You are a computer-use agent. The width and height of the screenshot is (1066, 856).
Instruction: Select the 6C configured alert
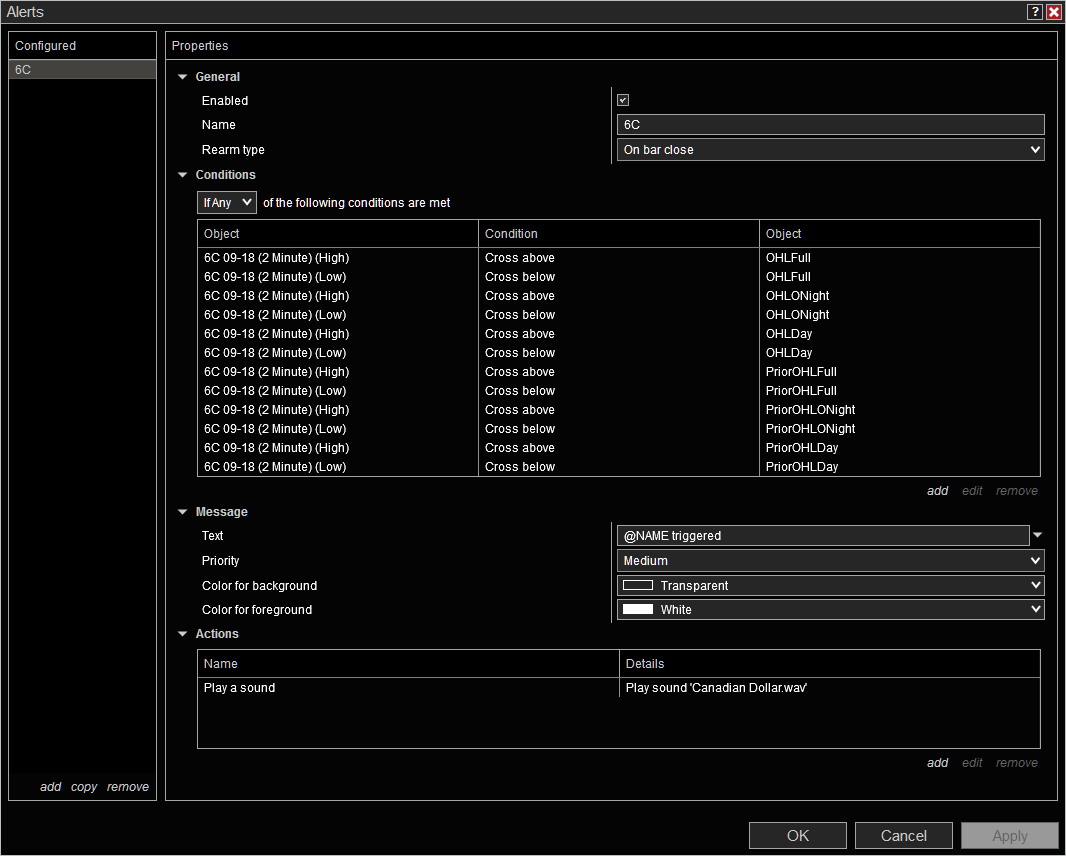[82, 69]
